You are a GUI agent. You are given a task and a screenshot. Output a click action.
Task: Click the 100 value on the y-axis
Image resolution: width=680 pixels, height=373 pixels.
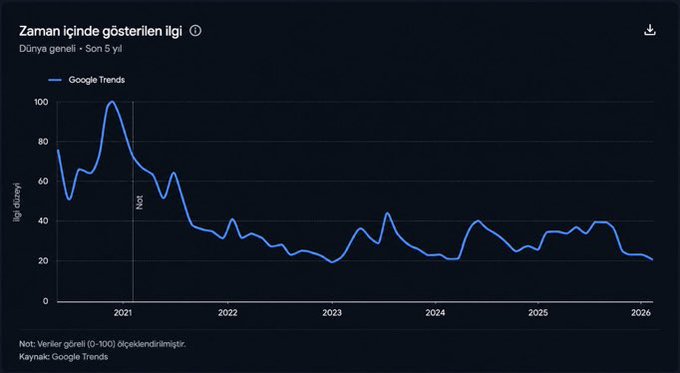[41, 102]
